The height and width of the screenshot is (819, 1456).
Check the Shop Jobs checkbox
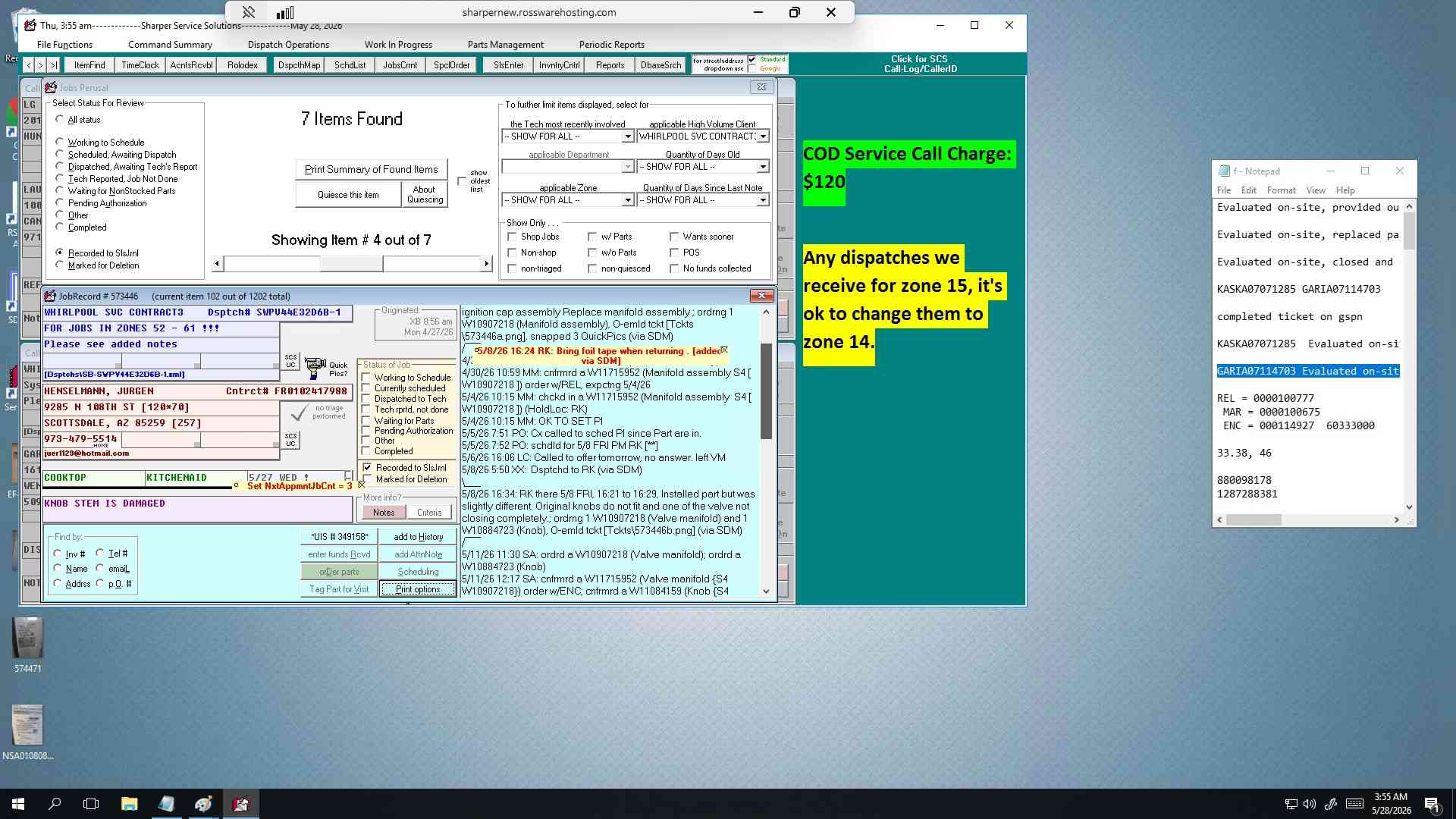512,237
